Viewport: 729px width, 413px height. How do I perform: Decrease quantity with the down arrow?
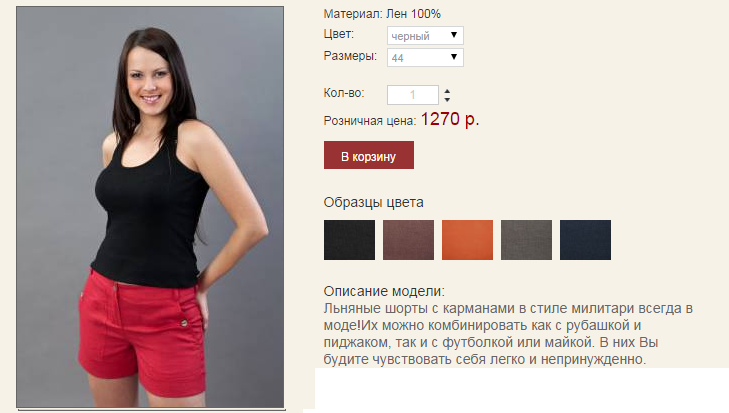coord(447,100)
